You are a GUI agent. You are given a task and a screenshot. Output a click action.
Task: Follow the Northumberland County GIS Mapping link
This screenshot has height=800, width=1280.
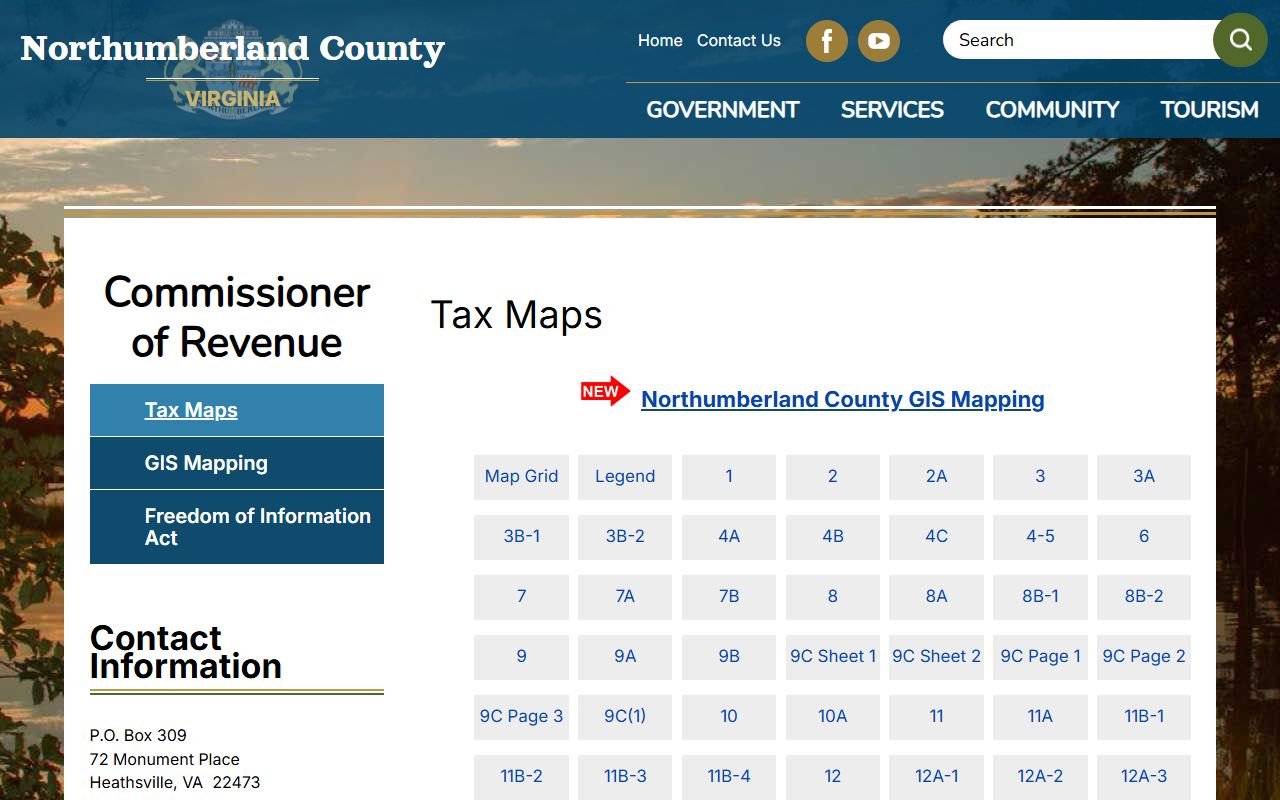(x=843, y=399)
